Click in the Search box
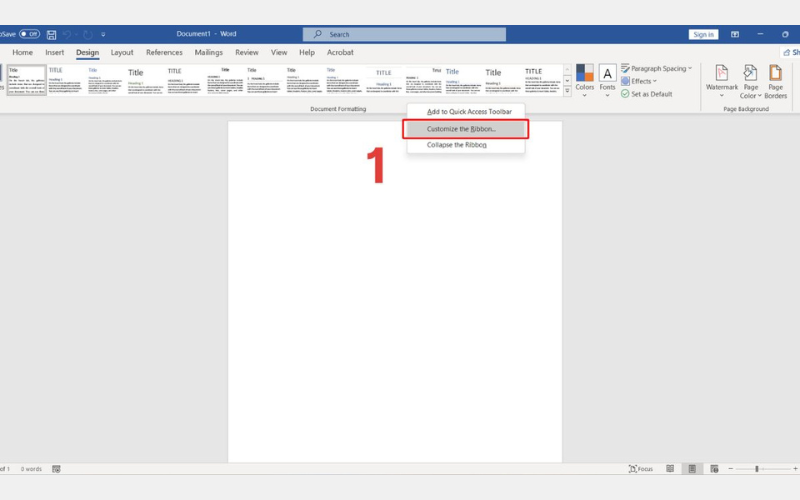Screen dimensions: 800x500 coord(404,34)
